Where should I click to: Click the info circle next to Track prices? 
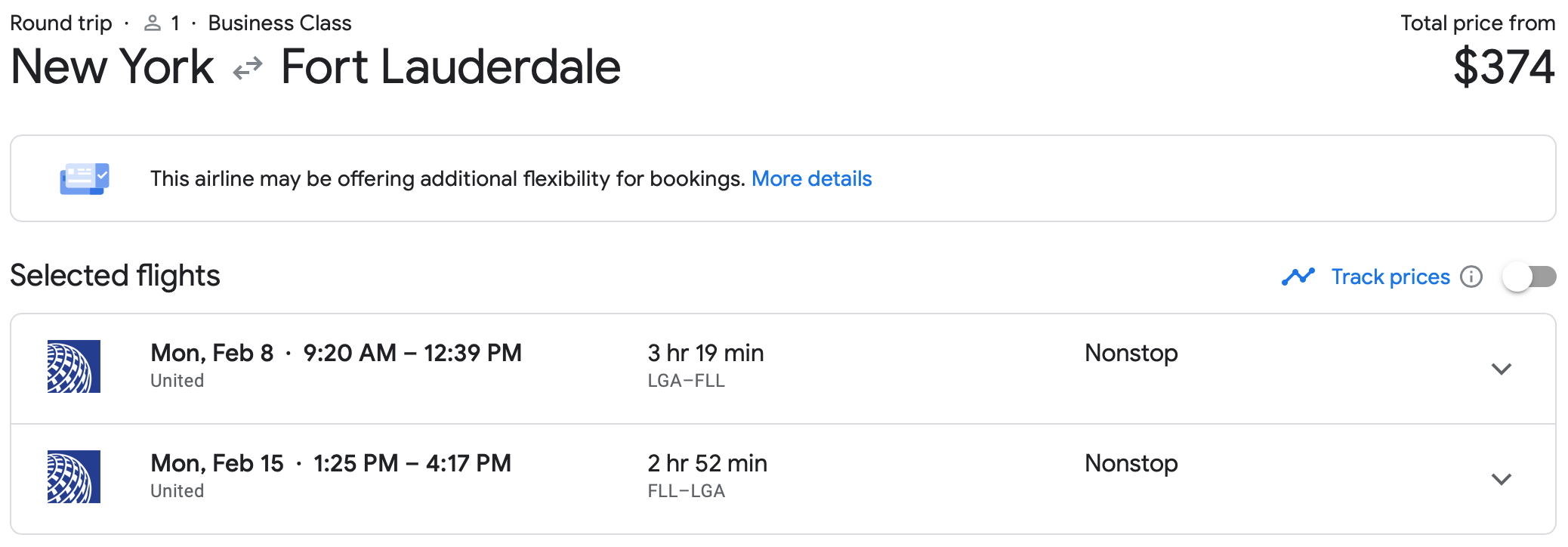1471,277
